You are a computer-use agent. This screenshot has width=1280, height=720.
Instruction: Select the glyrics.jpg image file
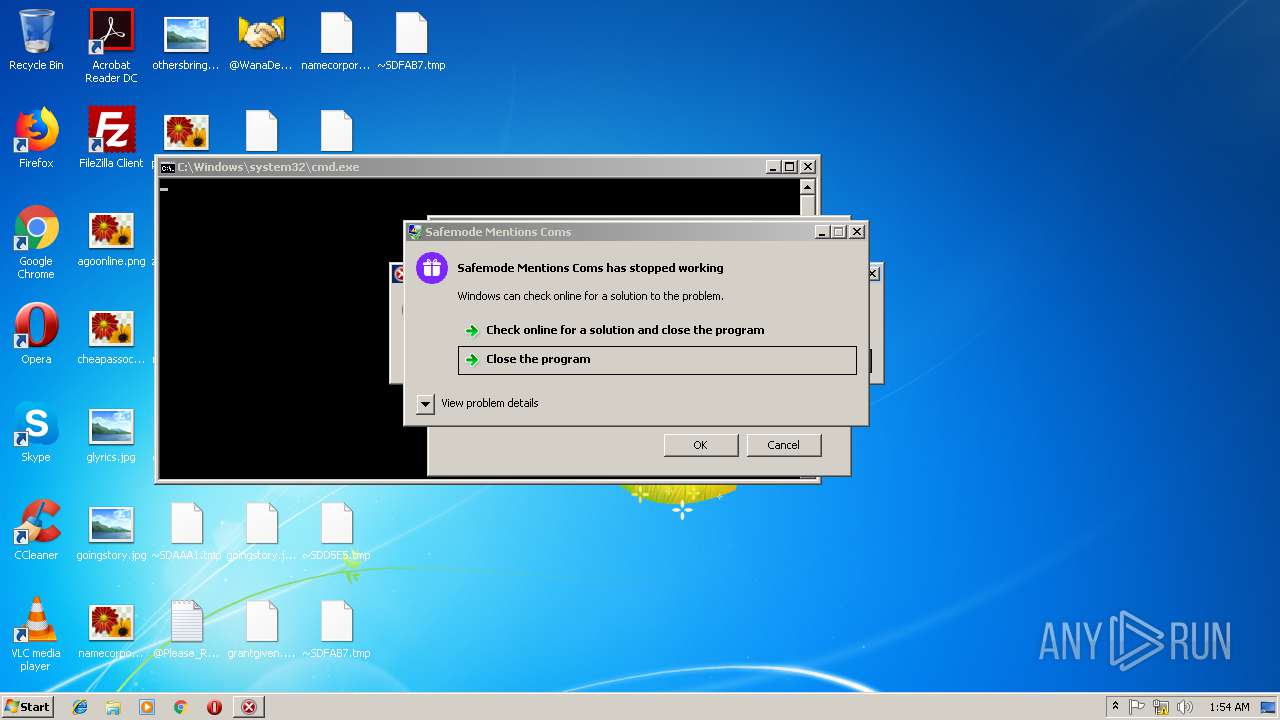coord(111,437)
